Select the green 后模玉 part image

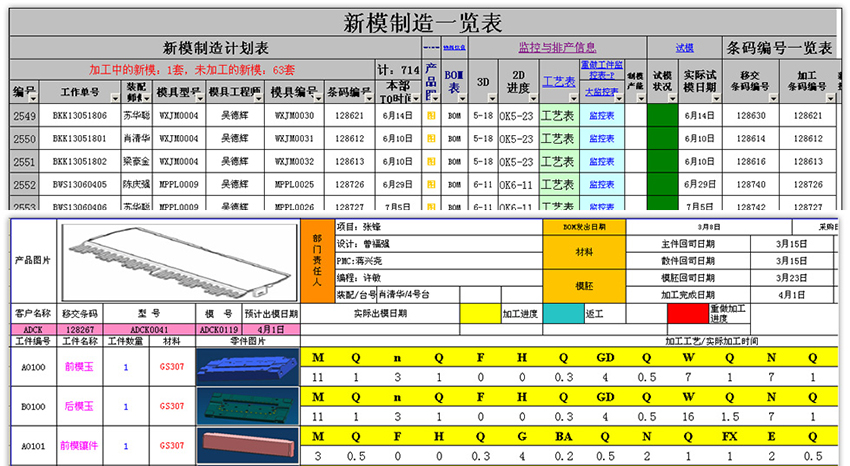(x=246, y=408)
